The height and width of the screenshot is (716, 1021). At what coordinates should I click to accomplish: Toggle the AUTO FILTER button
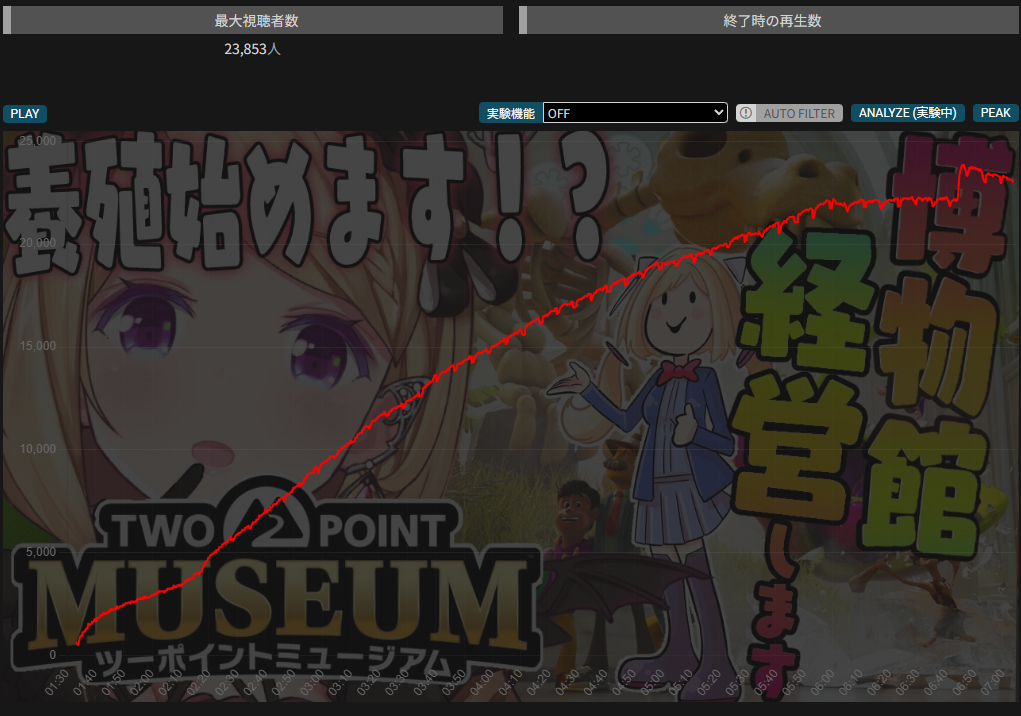(x=789, y=113)
